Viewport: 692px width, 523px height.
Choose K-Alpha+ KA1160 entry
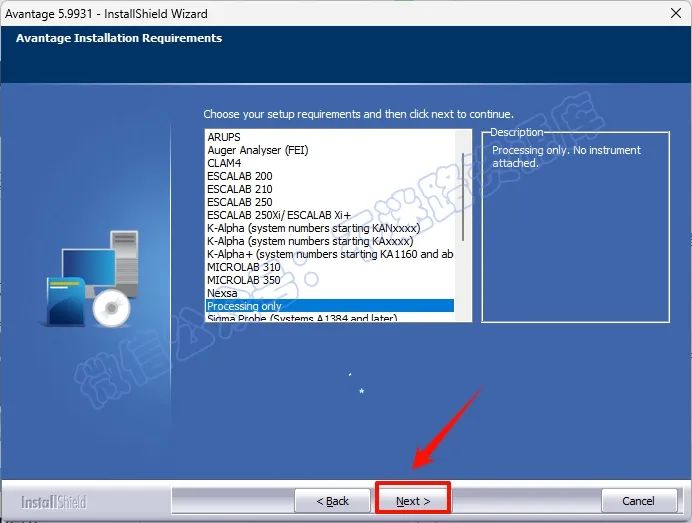pyautogui.click(x=329, y=254)
